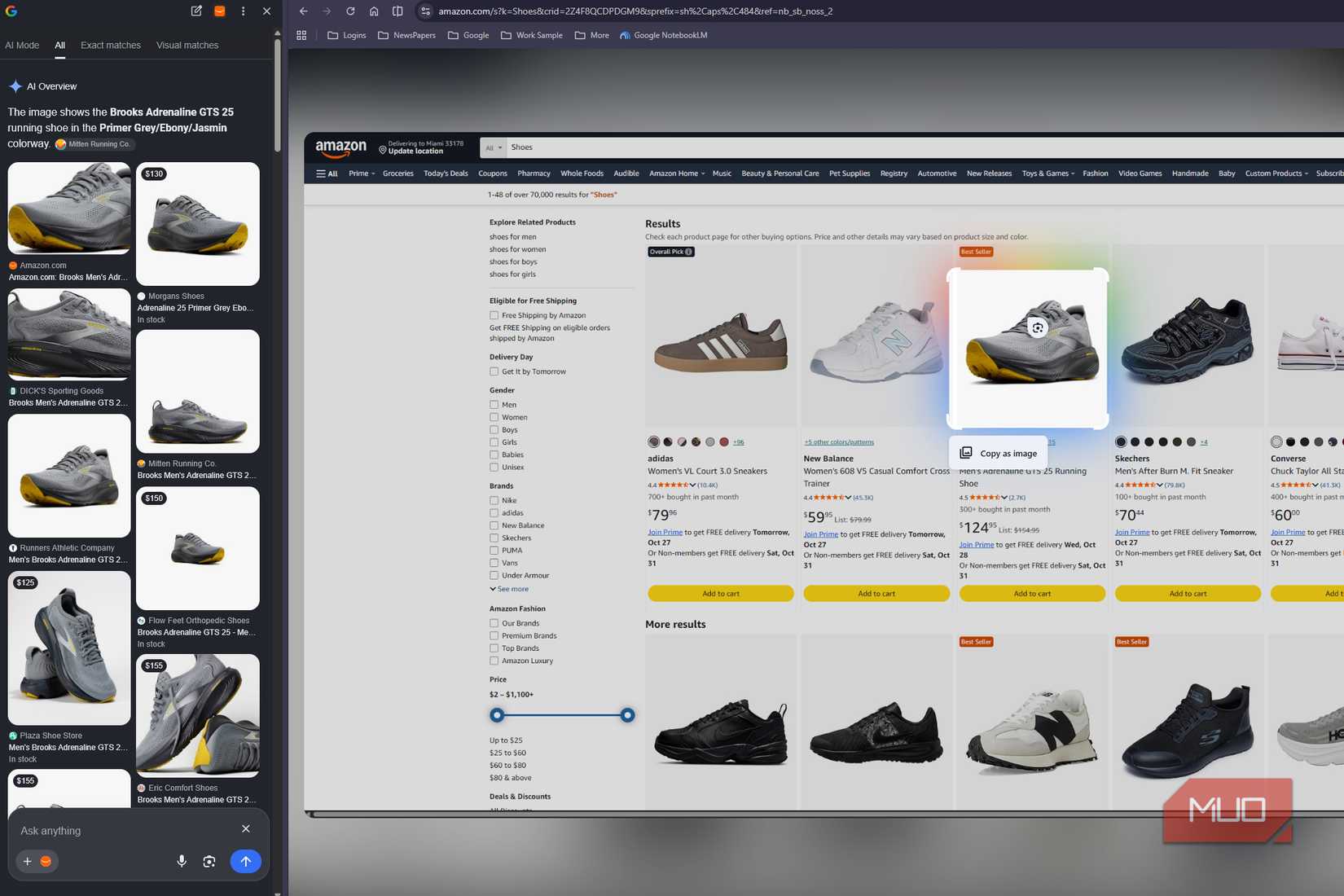Click the new chat edit icon in Google panel

196,11
